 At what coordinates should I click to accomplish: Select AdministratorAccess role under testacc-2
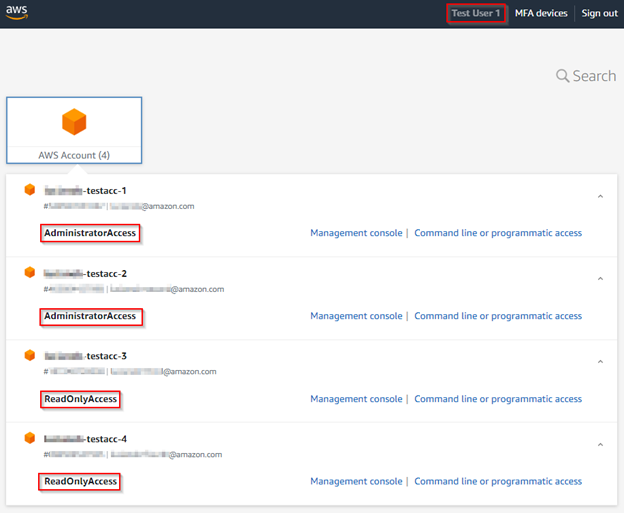[x=90, y=316]
